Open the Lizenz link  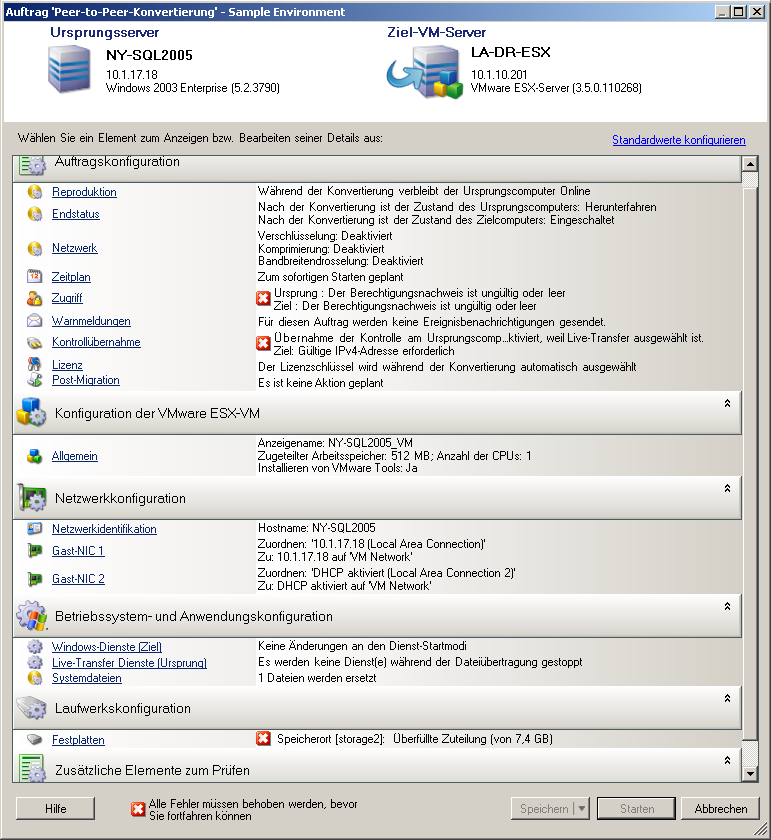point(67,365)
